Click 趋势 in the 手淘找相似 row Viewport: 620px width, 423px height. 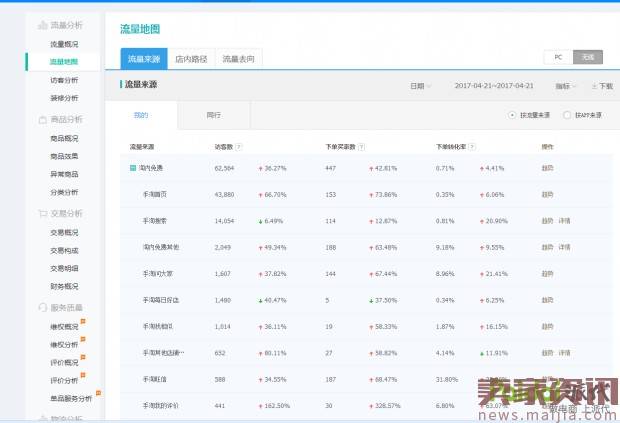(547, 327)
